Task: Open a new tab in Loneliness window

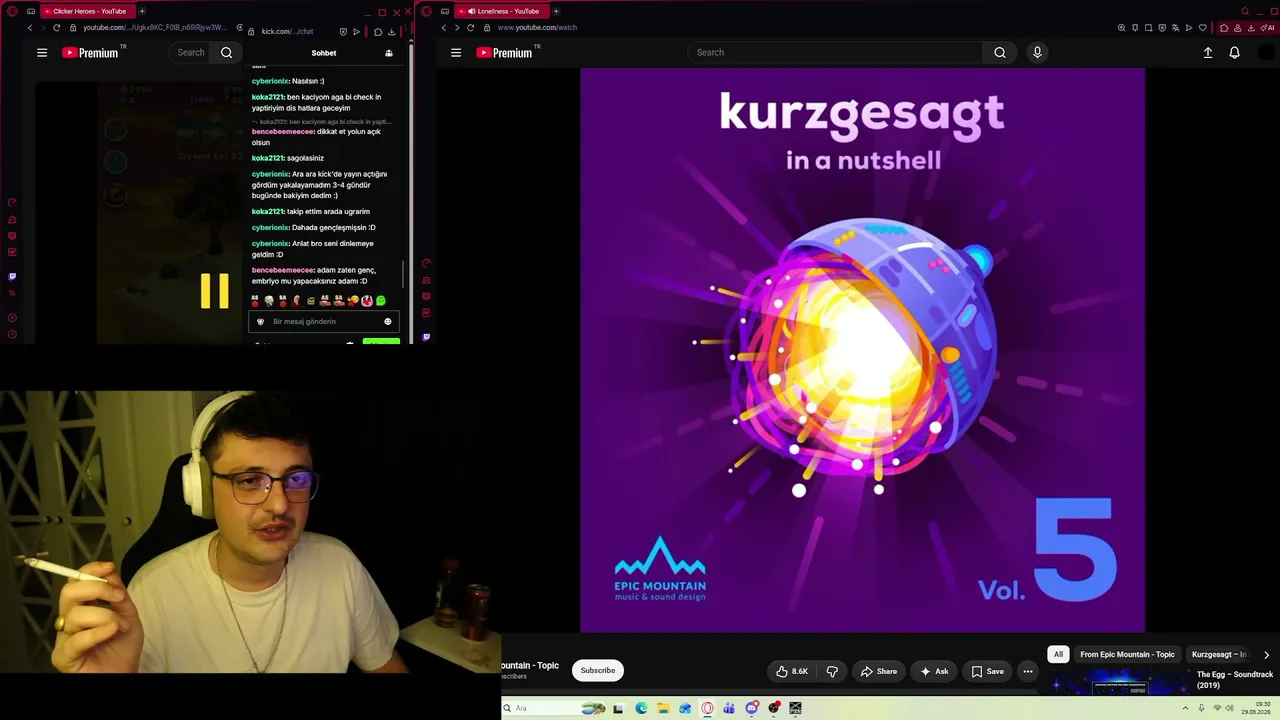Action: click(556, 11)
